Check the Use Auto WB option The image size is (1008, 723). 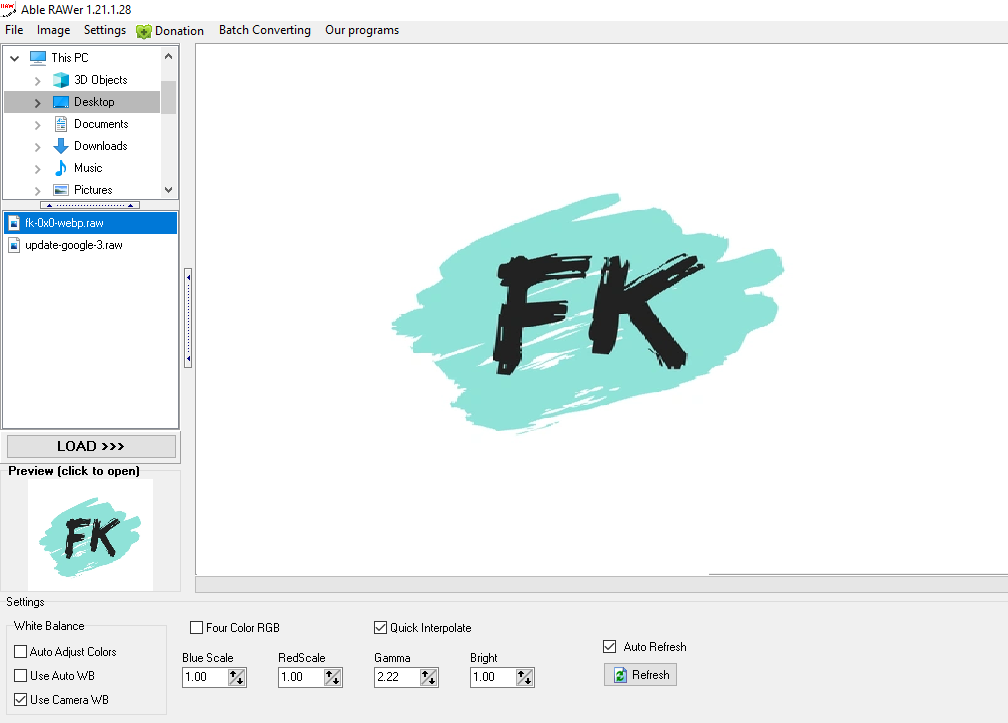(x=21, y=675)
